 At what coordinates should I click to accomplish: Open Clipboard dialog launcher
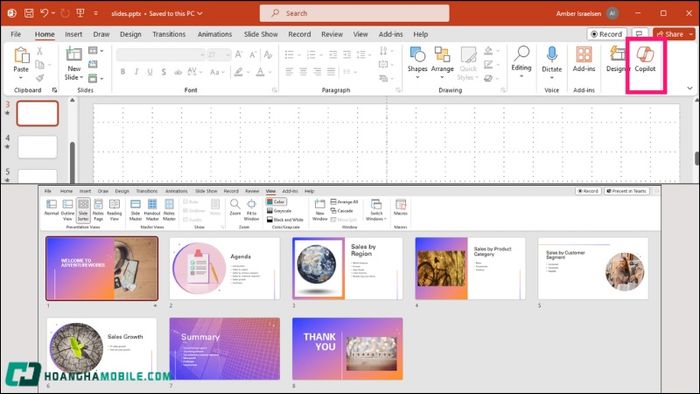54,90
